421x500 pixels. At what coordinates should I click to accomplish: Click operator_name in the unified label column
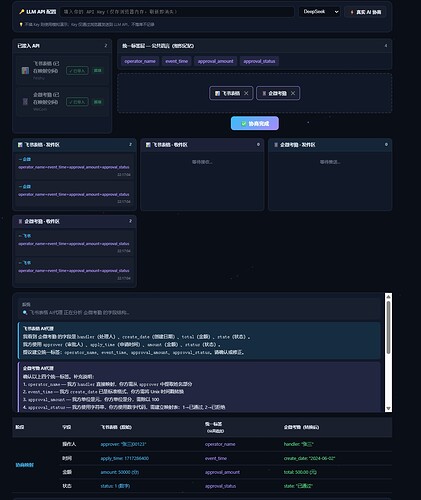pos(220,444)
